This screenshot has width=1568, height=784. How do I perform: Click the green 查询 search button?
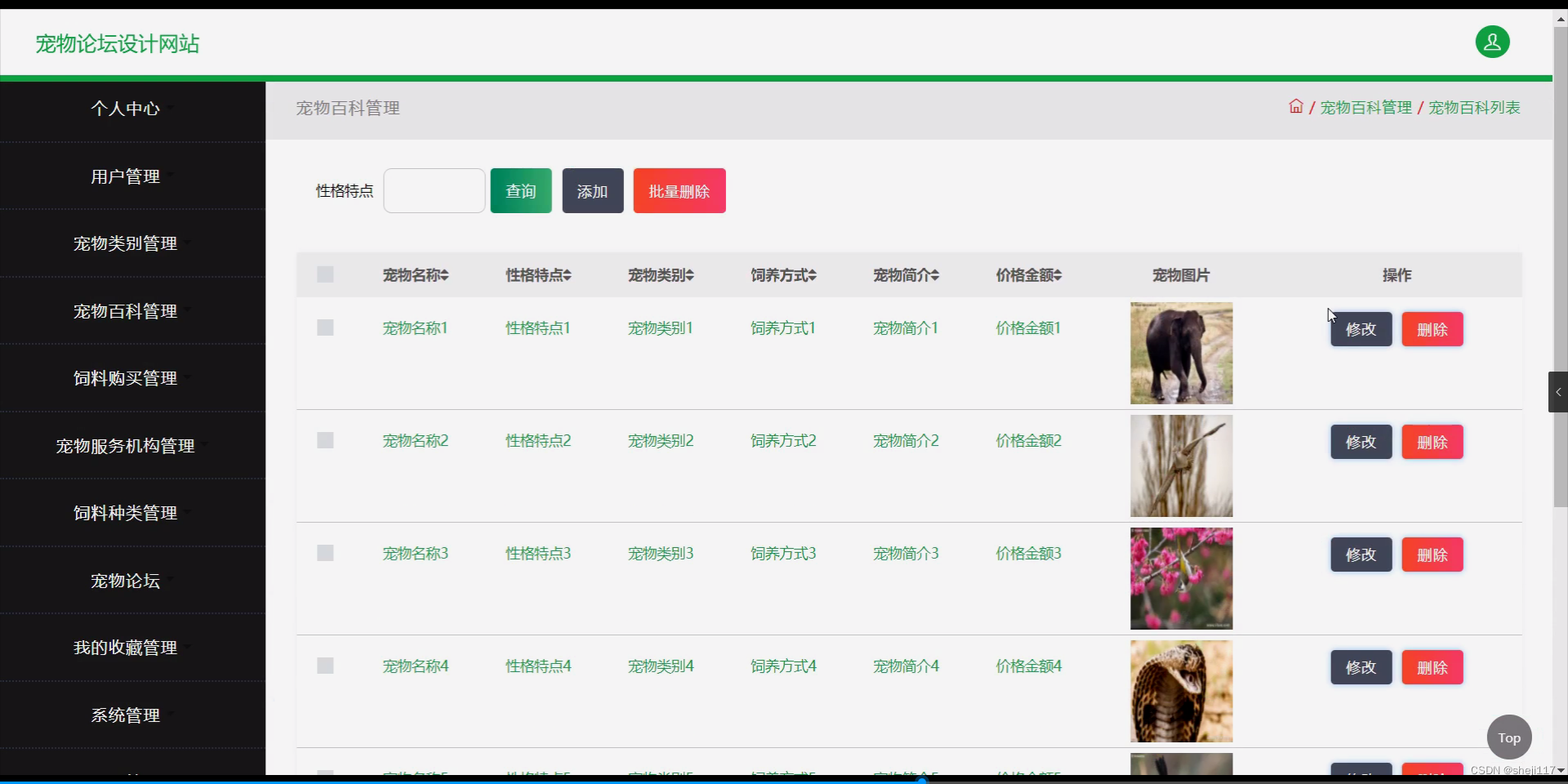click(x=521, y=191)
